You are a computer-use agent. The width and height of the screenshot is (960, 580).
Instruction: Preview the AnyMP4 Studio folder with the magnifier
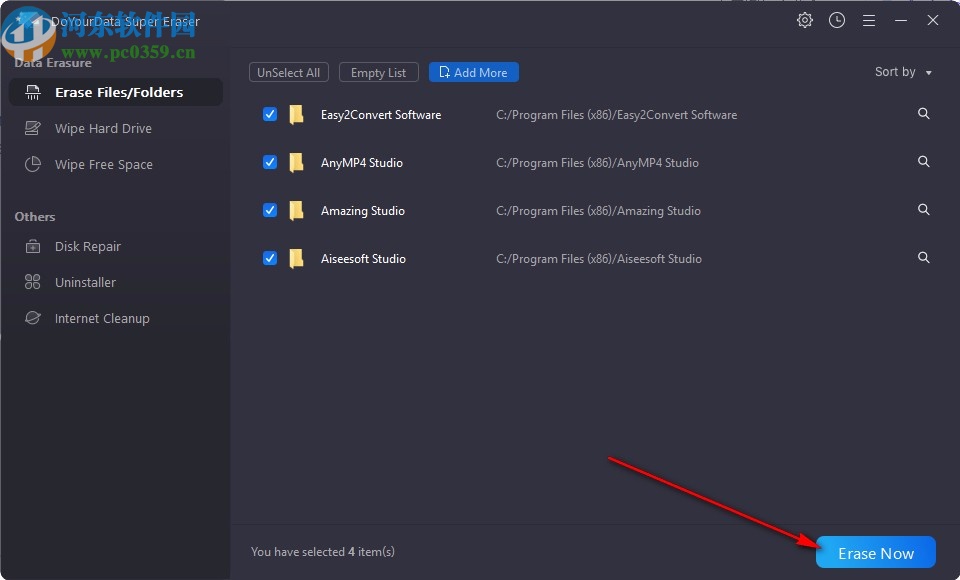tap(923, 161)
